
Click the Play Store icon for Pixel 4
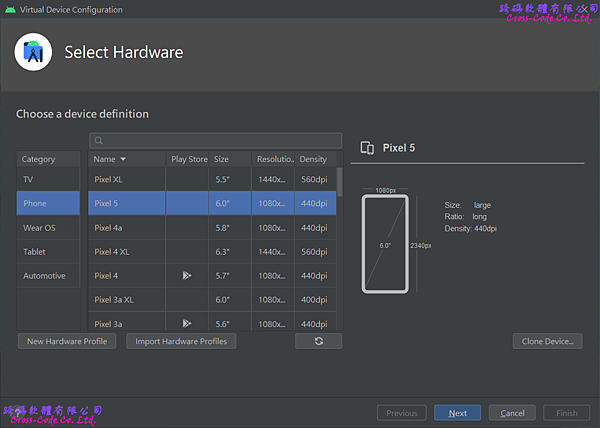click(x=186, y=275)
